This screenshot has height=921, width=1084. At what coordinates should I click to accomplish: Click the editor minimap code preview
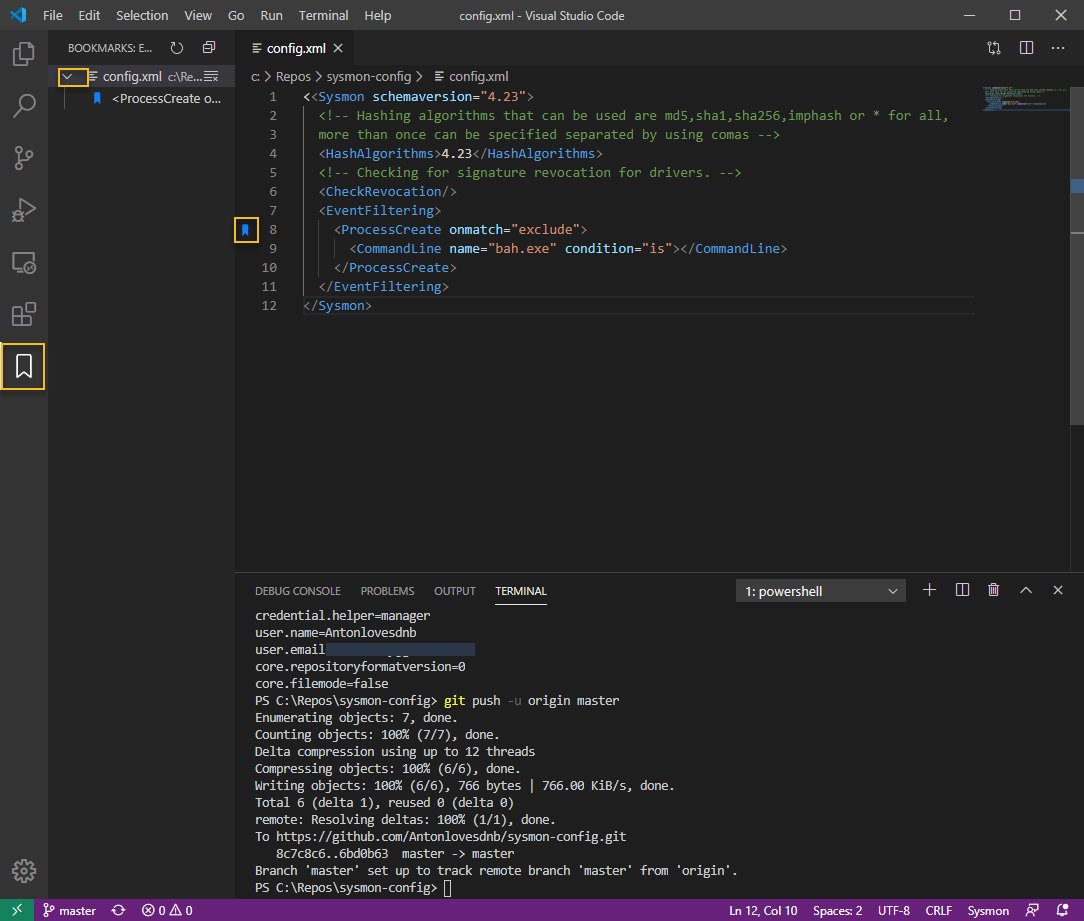1022,98
